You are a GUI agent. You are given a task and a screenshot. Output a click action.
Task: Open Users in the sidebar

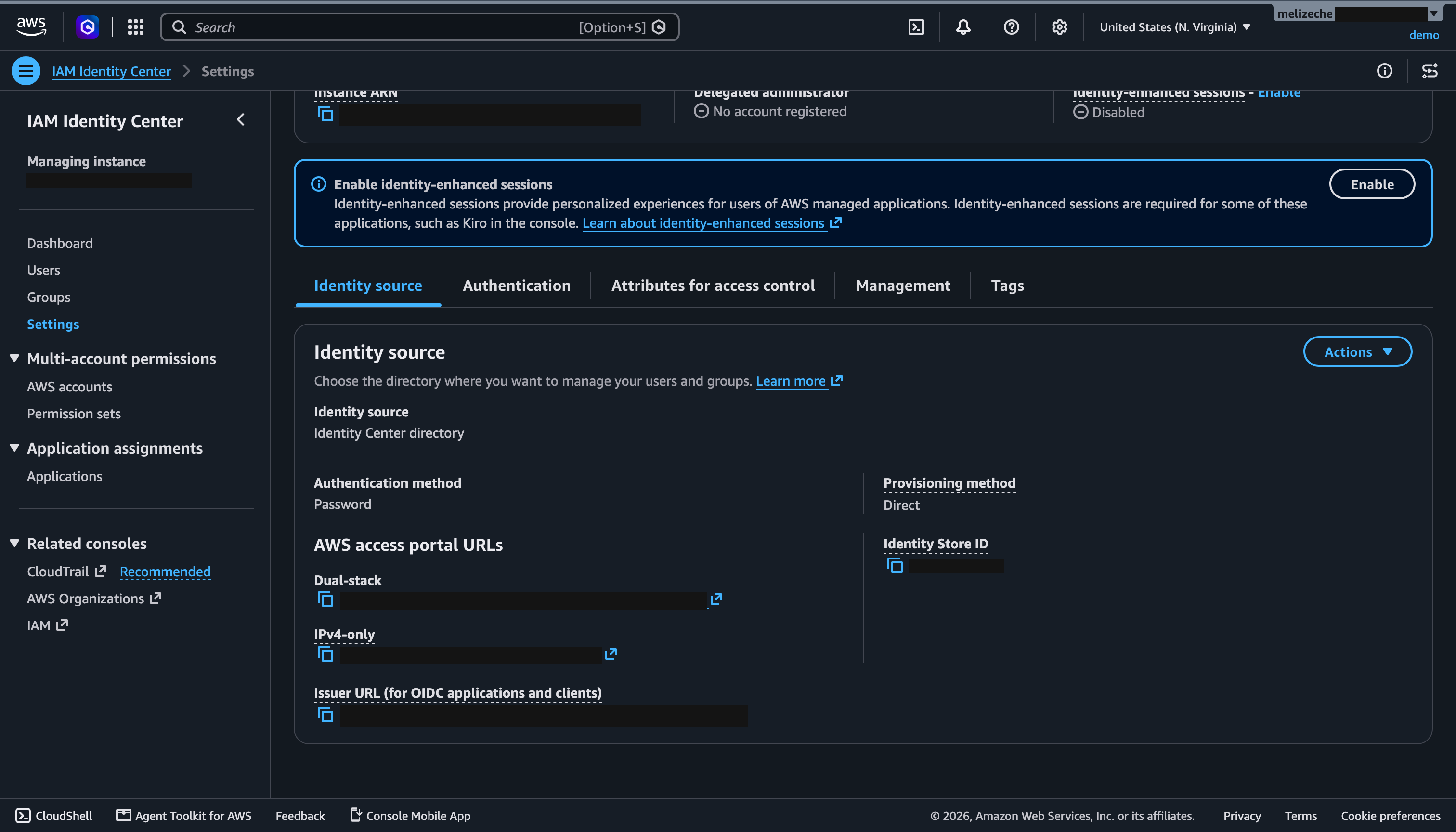(x=43, y=270)
